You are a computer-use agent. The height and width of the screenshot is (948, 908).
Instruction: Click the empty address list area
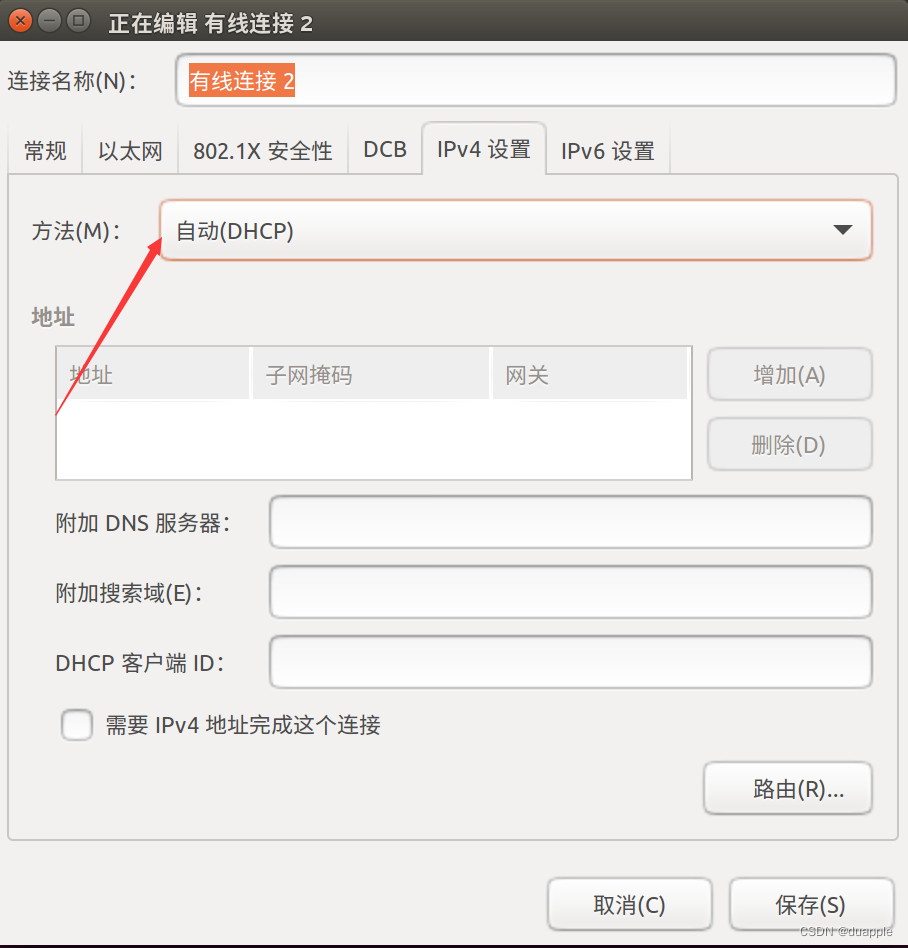(374, 439)
